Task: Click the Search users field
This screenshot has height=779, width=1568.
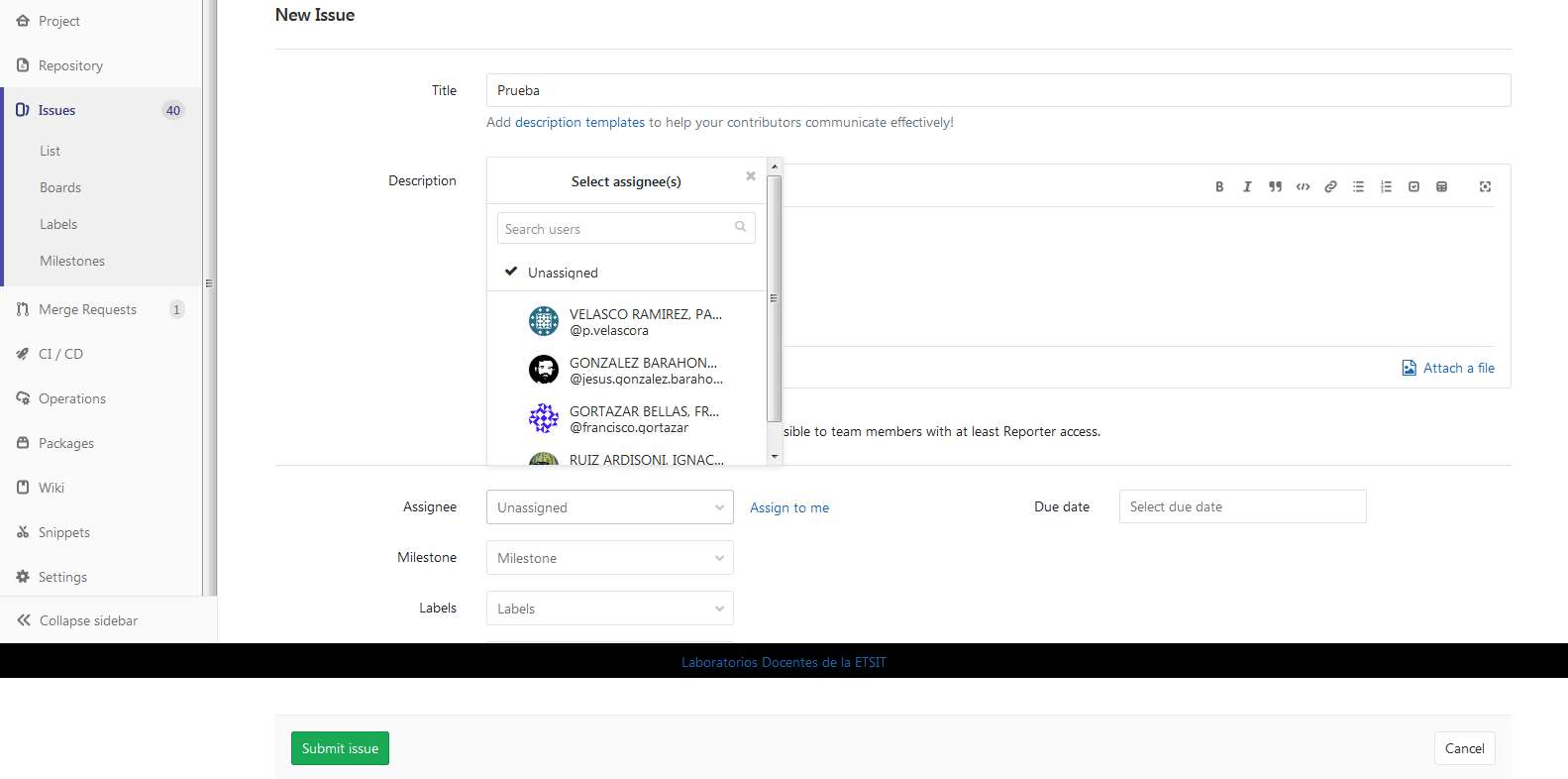Action: [616, 229]
